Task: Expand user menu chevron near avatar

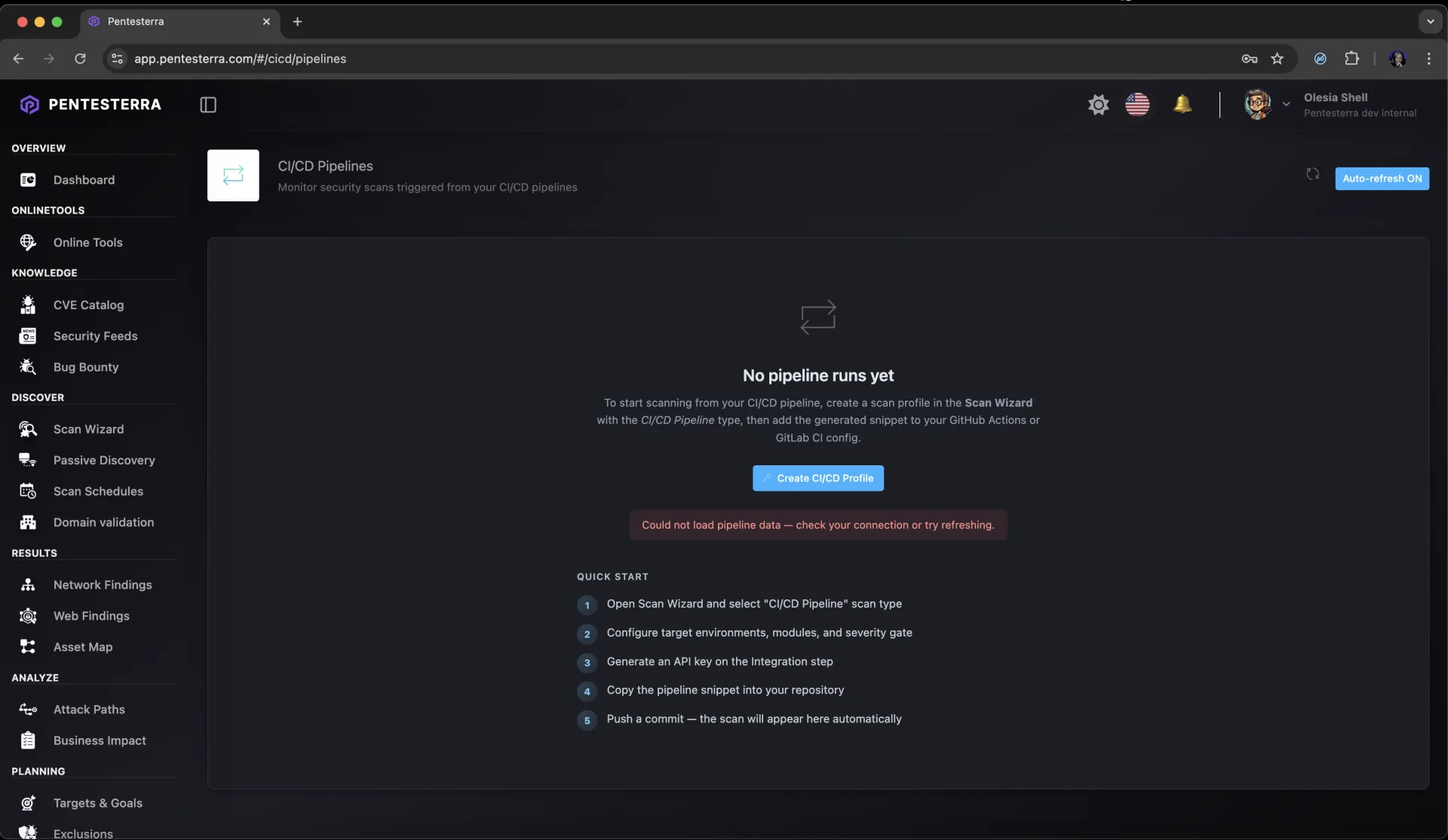Action: click(x=1286, y=105)
